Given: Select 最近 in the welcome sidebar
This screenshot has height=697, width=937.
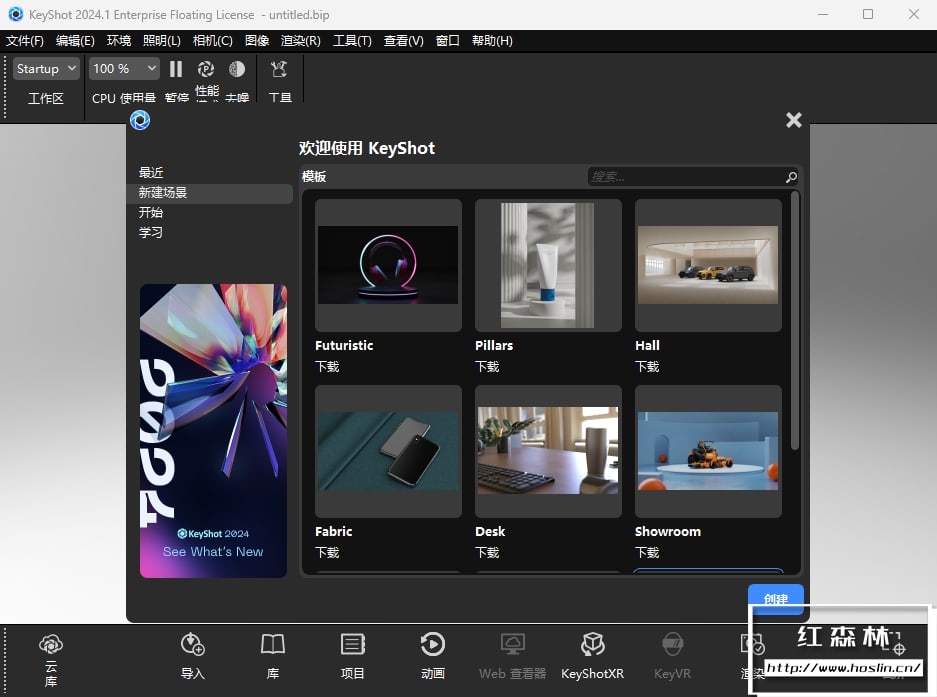Looking at the screenshot, I should pyautogui.click(x=151, y=173).
